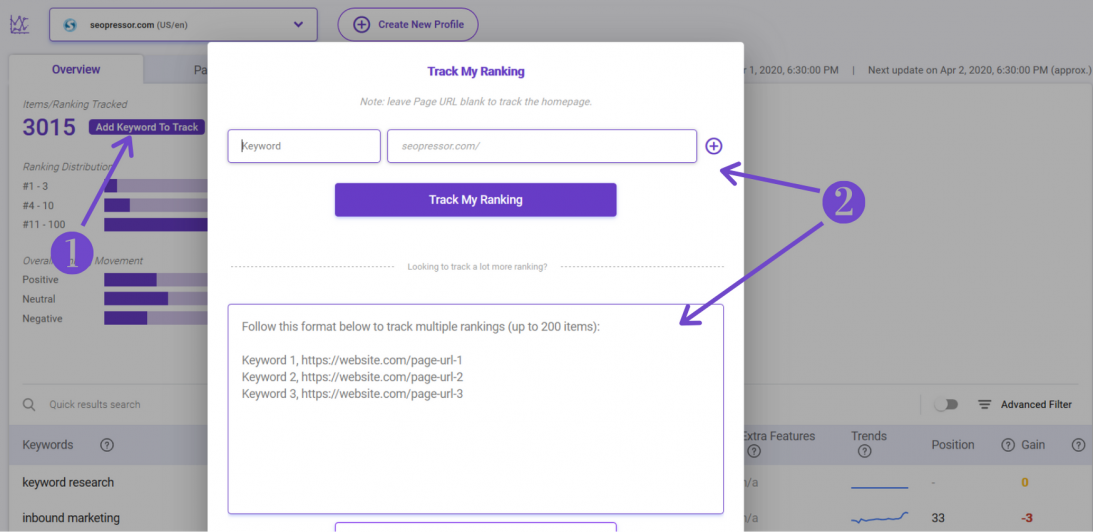The image size is (1093, 532).
Task: Click position value 33 for inbound marketing
Action: (x=938, y=518)
